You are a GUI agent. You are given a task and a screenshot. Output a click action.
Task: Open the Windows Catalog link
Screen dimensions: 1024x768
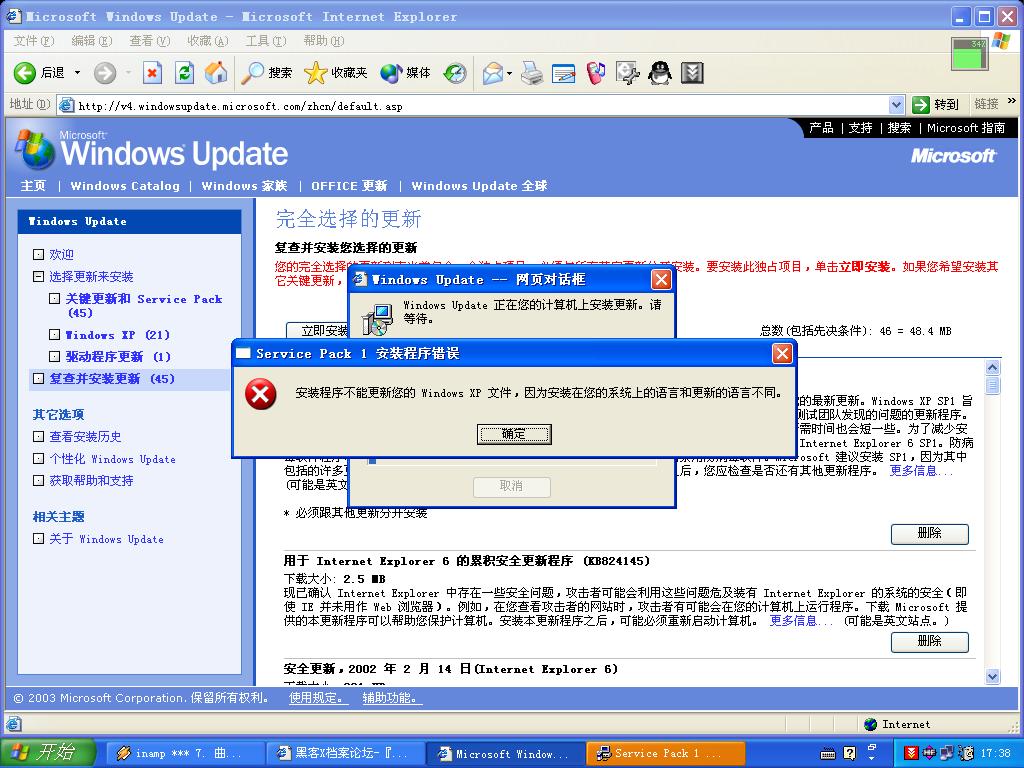[x=125, y=186]
